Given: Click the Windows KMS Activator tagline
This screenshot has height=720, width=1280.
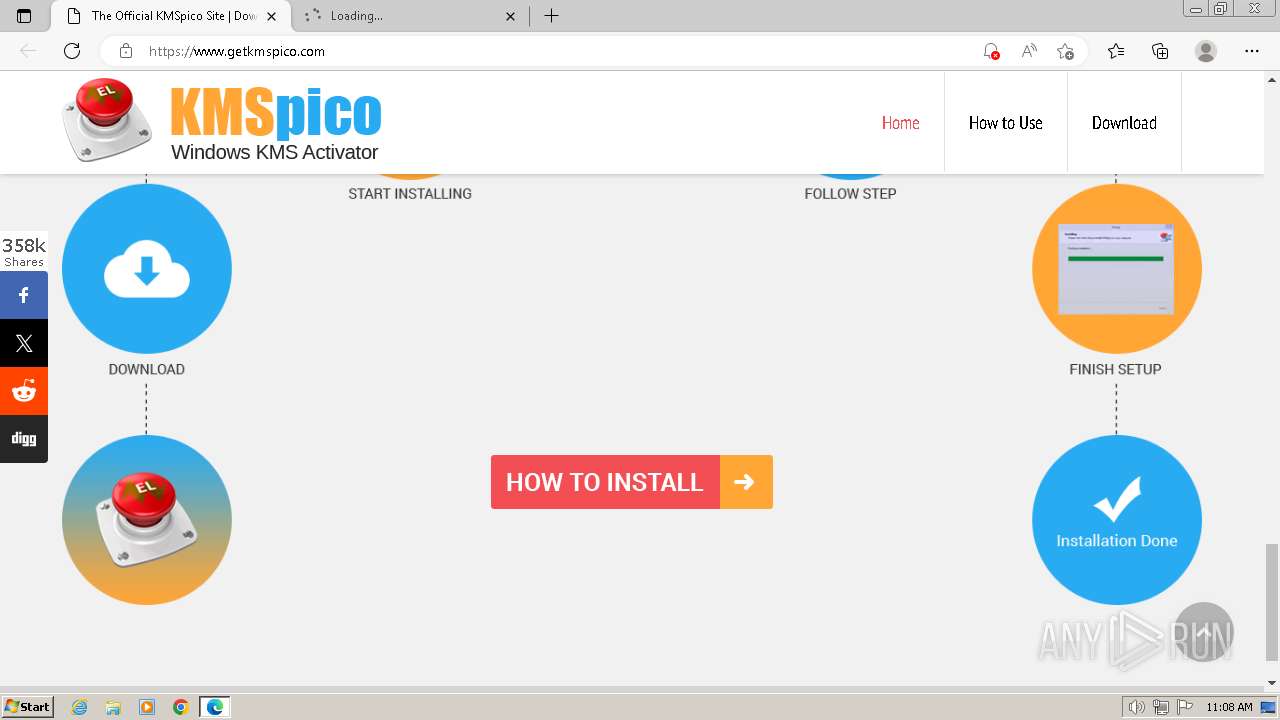Looking at the screenshot, I should pyautogui.click(x=275, y=152).
